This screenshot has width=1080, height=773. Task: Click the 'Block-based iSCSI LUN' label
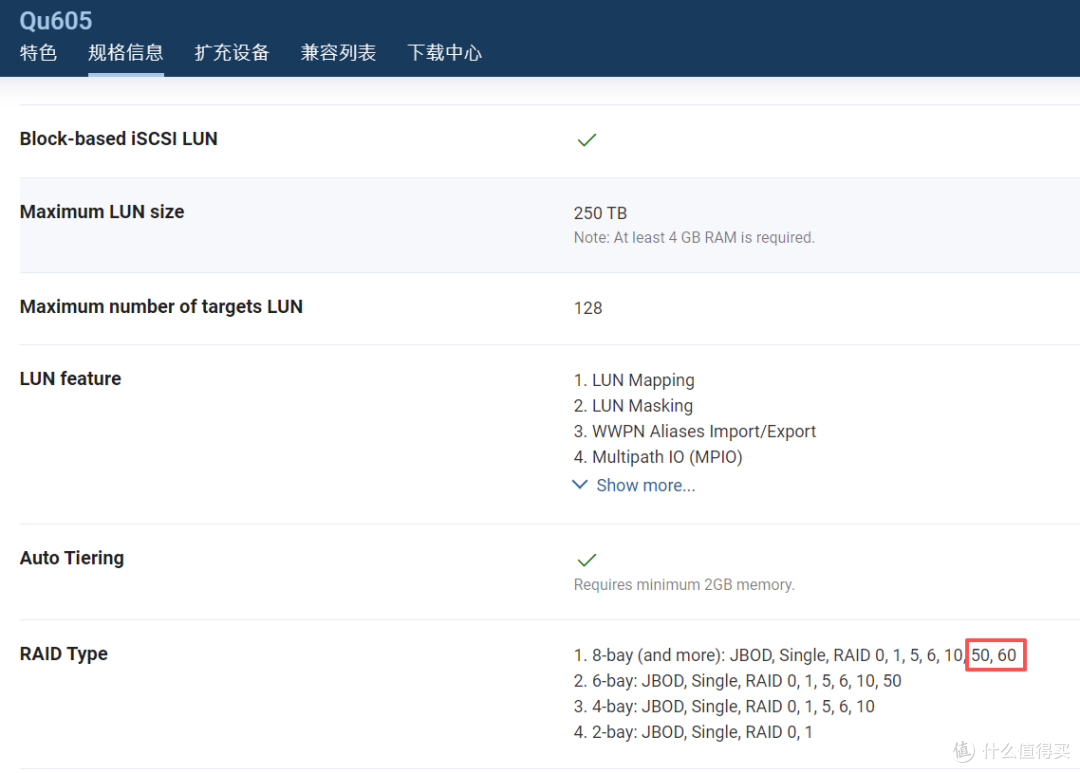118,138
